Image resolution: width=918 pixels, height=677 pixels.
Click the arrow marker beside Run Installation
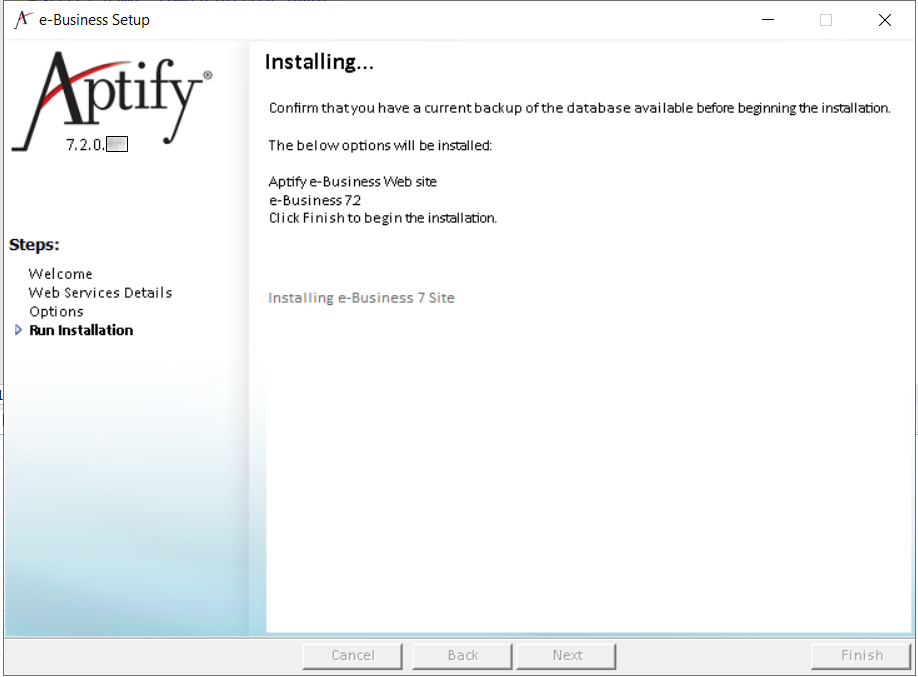[x=18, y=330]
